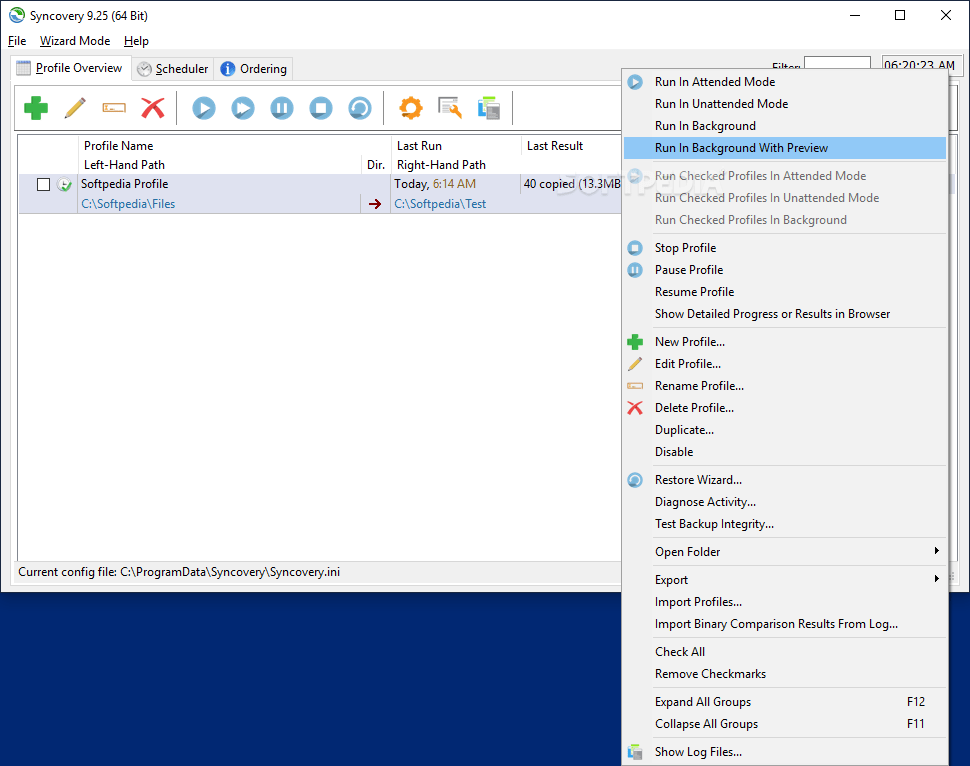Screen dimensions: 970x766
Task: Click the Show Log Files toolbar icon
Action: point(489,108)
